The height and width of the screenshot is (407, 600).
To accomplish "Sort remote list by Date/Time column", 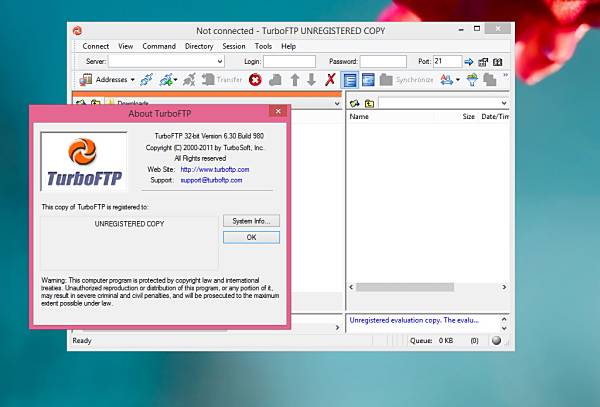I will click(495, 117).
